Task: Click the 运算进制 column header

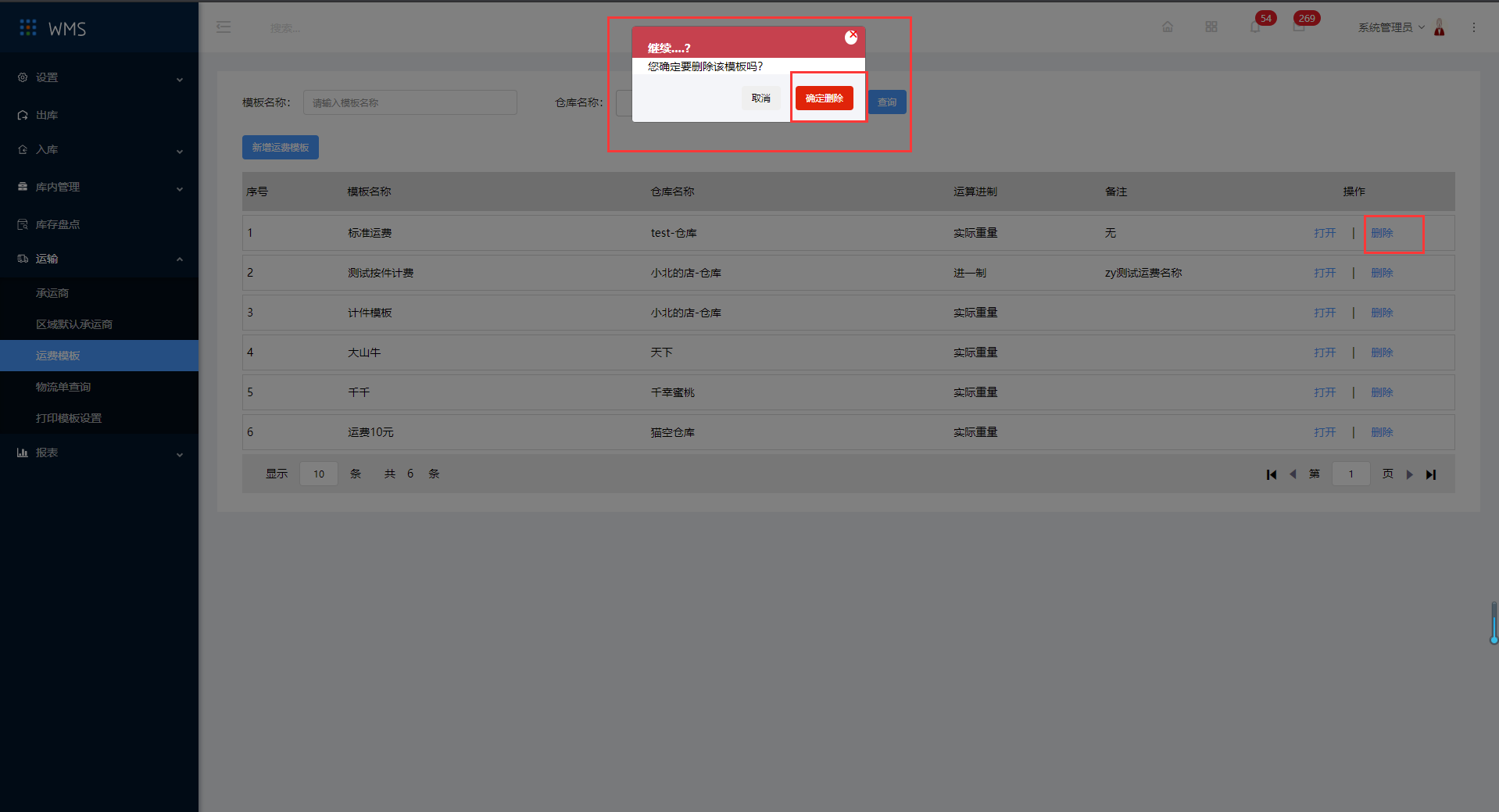Action: click(x=975, y=191)
